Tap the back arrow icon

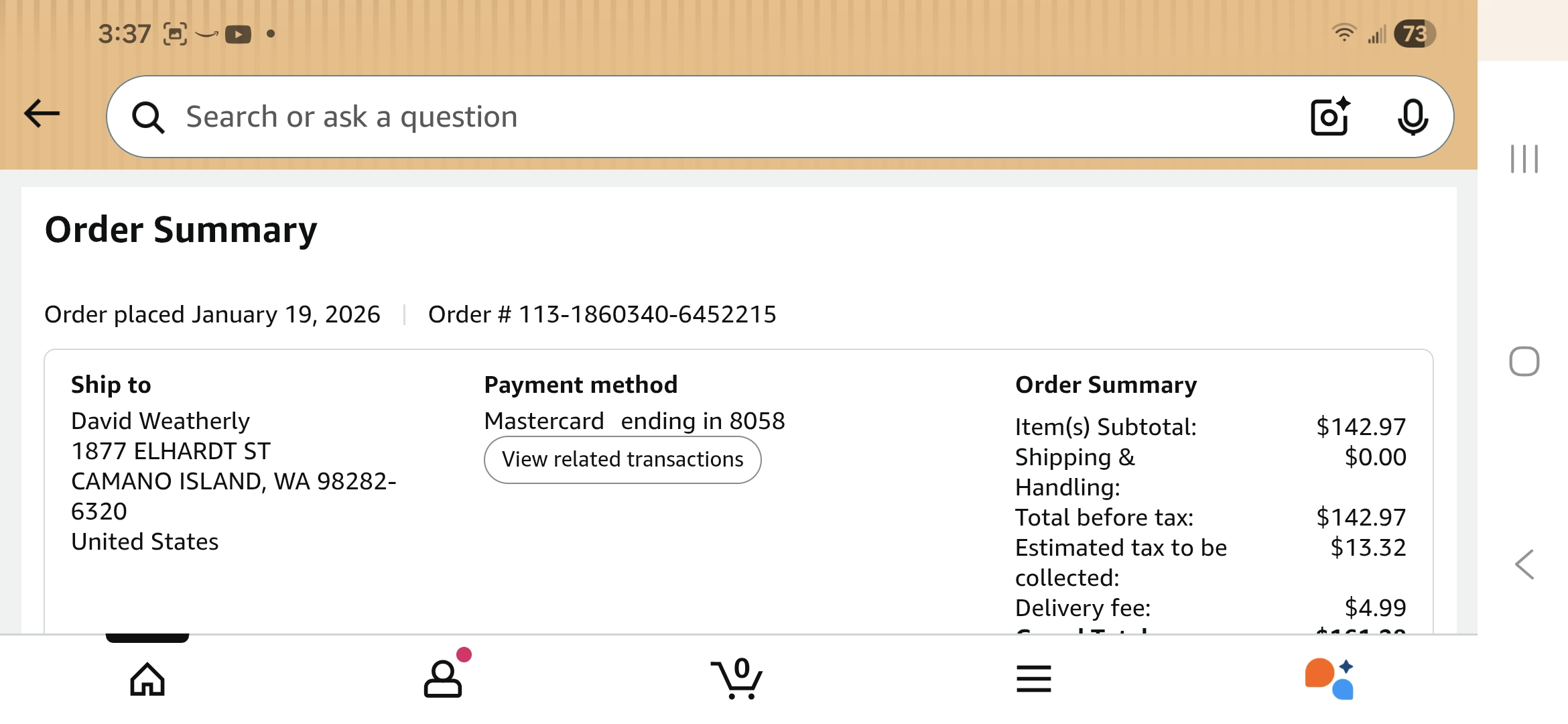pos(42,114)
